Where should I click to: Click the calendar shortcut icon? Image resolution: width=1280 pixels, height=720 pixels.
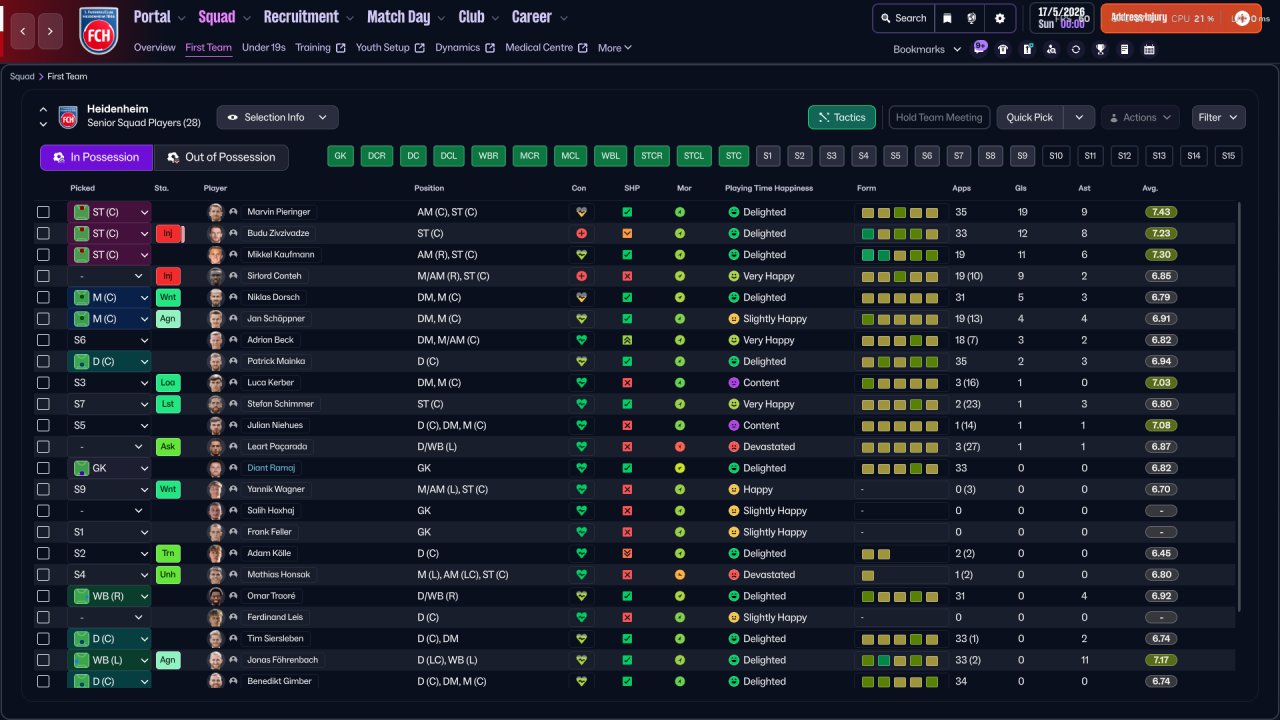[x=1149, y=49]
